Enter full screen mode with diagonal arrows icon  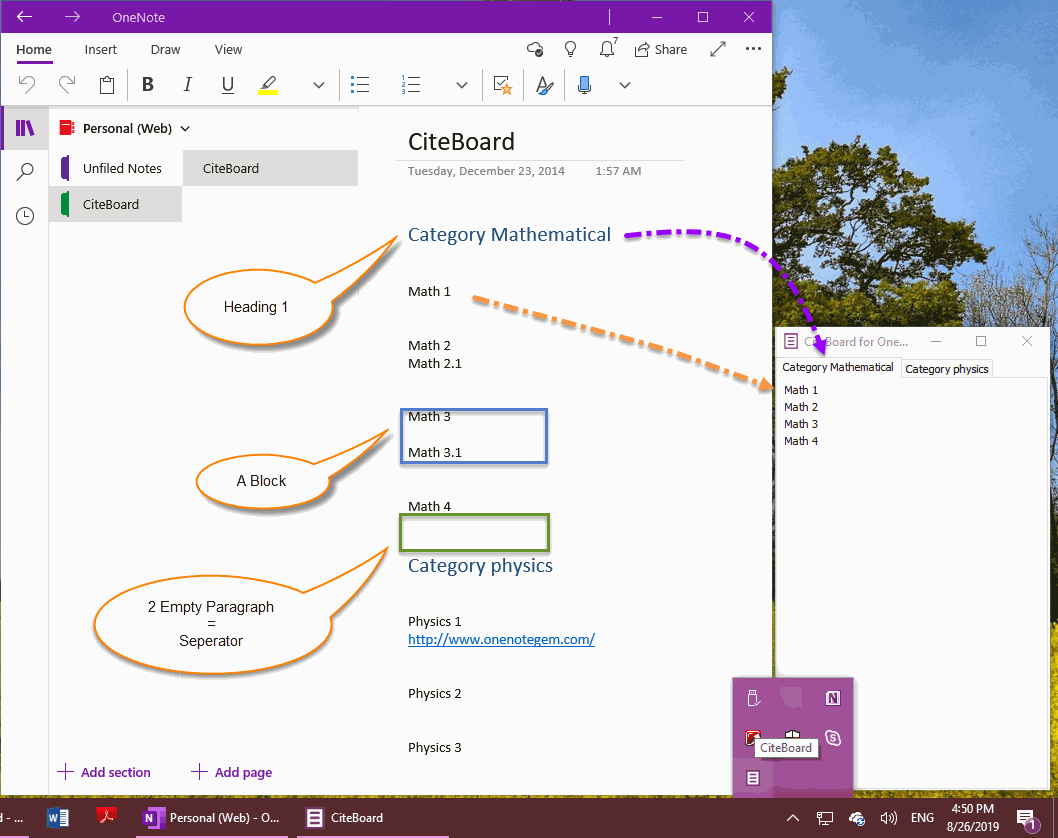718,49
